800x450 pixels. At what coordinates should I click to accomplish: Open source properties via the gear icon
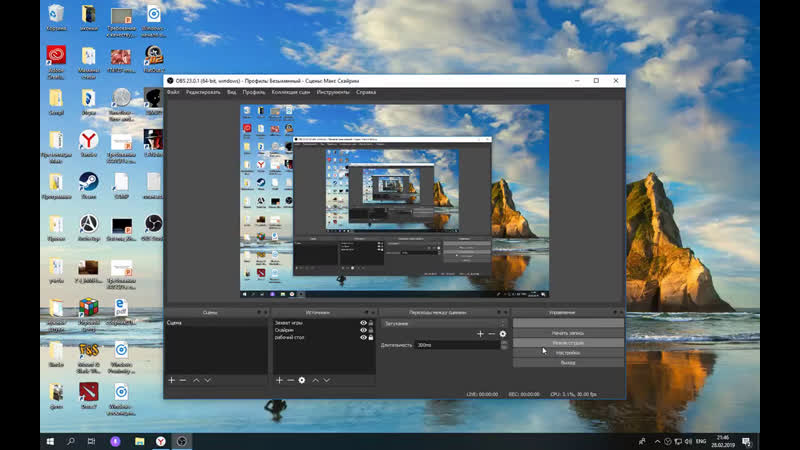(x=302, y=380)
